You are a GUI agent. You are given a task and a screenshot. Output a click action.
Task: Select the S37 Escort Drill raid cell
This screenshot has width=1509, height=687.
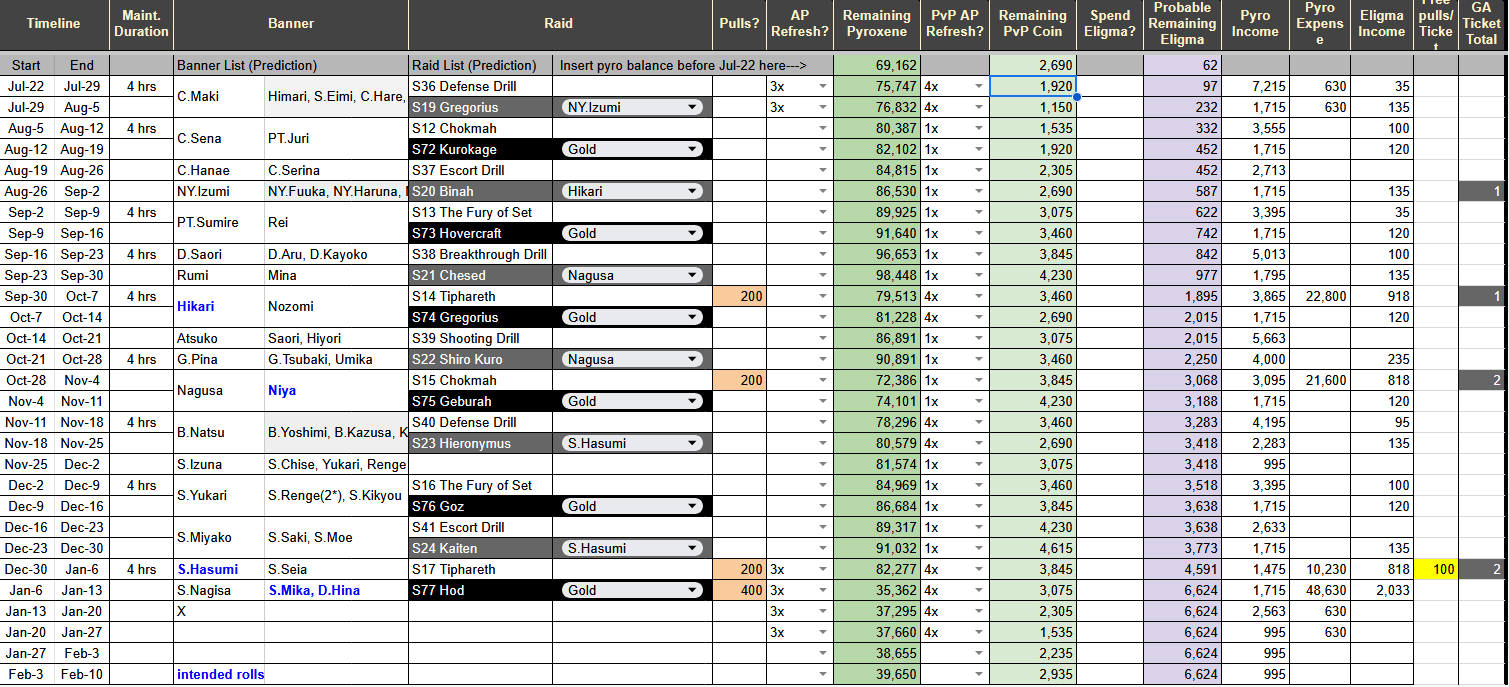pyautogui.click(x=481, y=171)
